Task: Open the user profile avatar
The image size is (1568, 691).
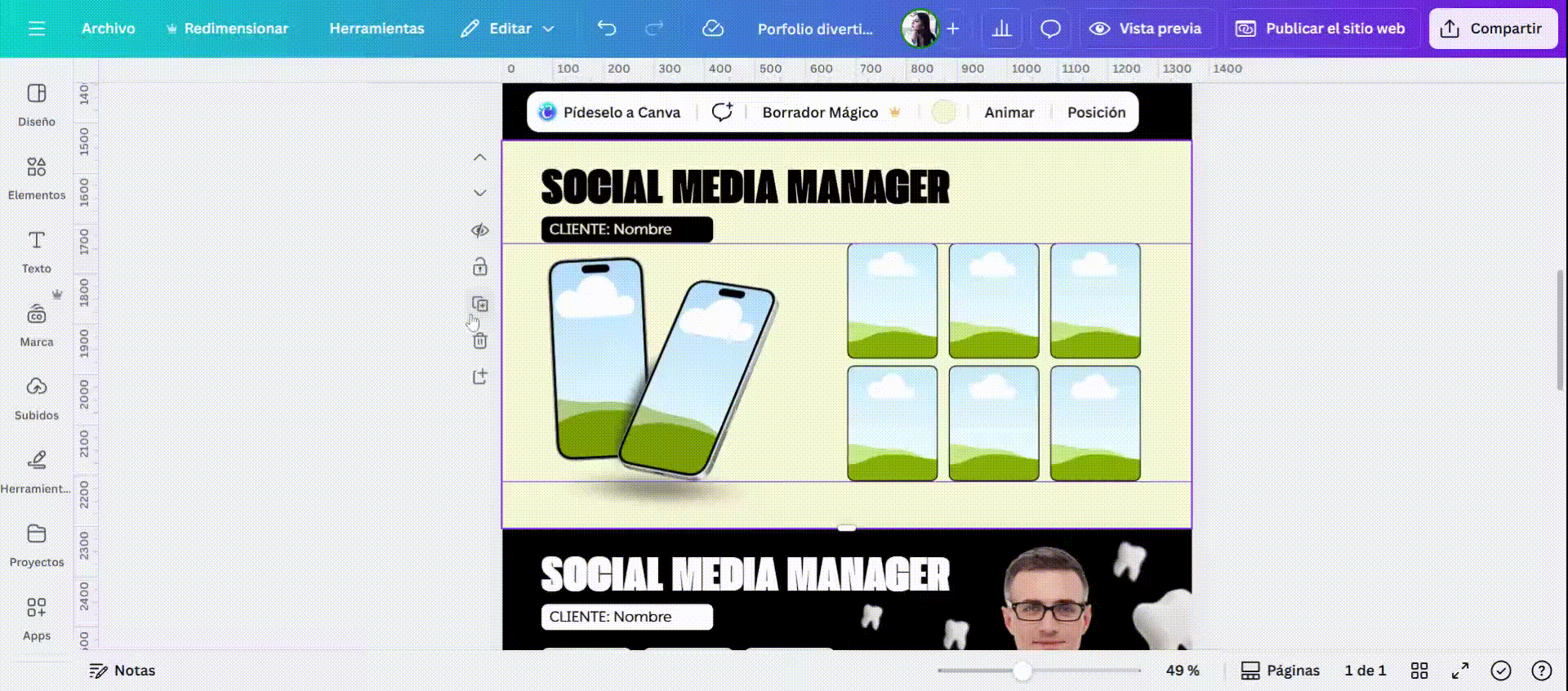Action: coord(919,29)
